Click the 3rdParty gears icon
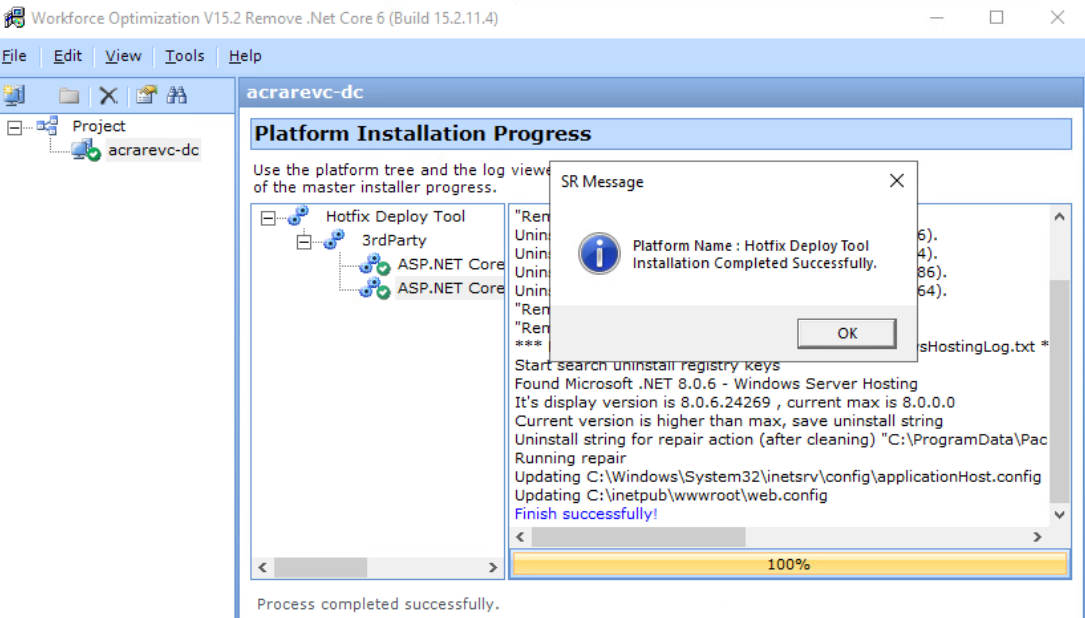Image resolution: width=1085 pixels, height=618 pixels. (x=334, y=240)
